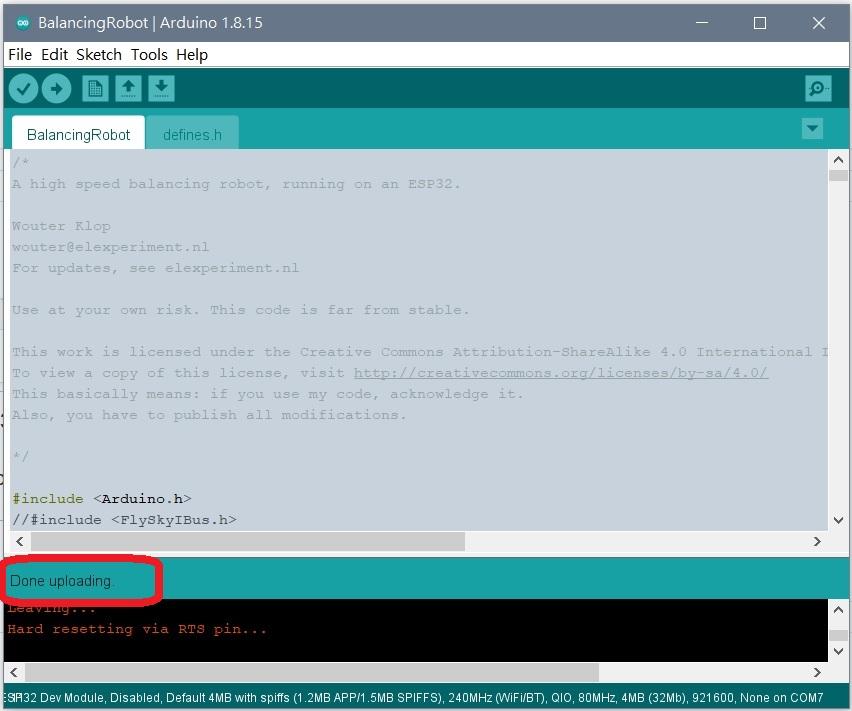Click the 'Hard resetting via RTS pin...' line
The height and width of the screenshot is (711, 852).
[137, 629]
